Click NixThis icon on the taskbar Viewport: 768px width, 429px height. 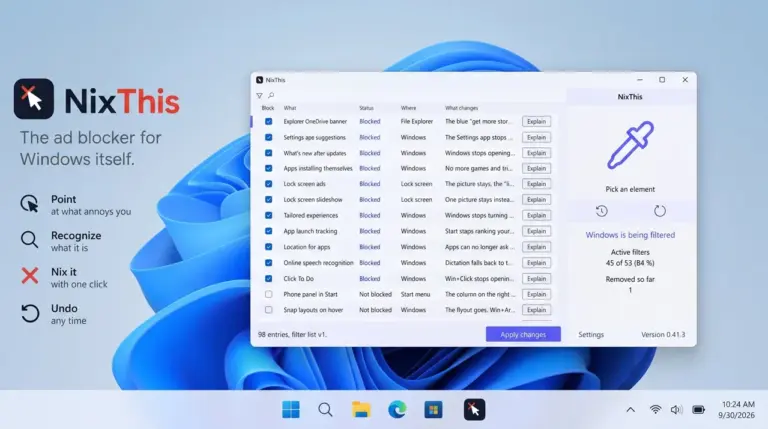pos(474,409)
